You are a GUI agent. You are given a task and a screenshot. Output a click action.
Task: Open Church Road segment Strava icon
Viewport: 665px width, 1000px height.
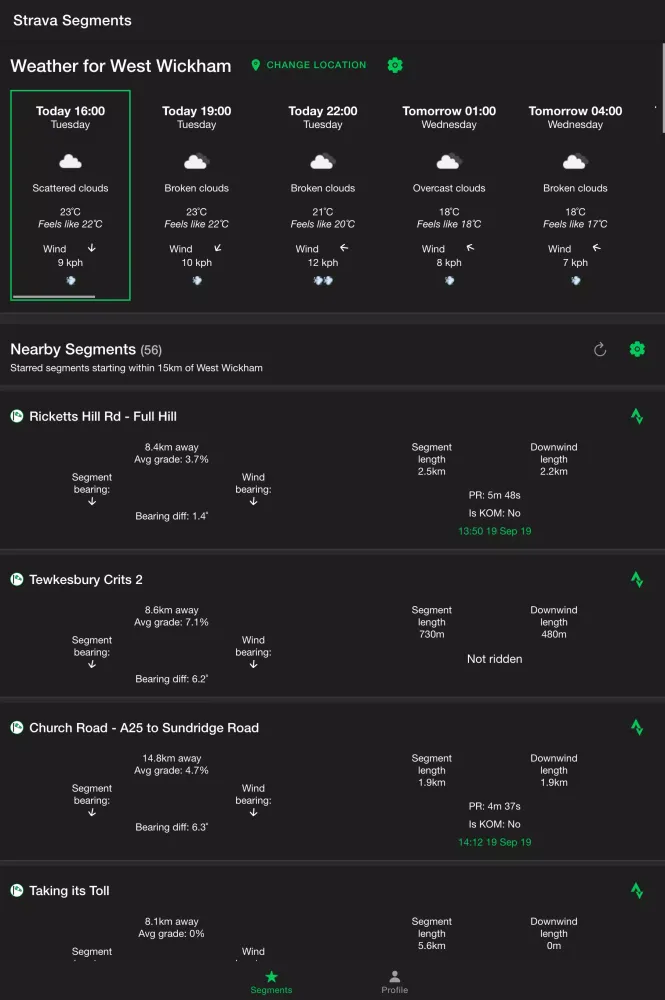(637, 728)
